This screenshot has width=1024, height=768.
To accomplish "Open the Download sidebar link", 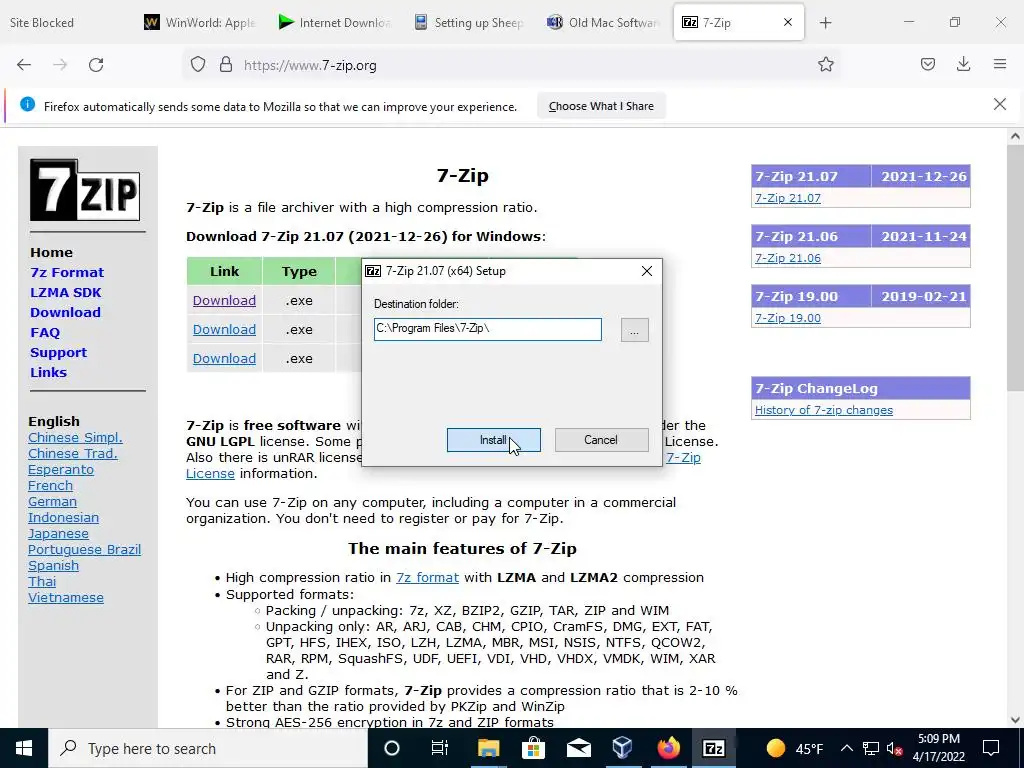I will click(65, 312).
